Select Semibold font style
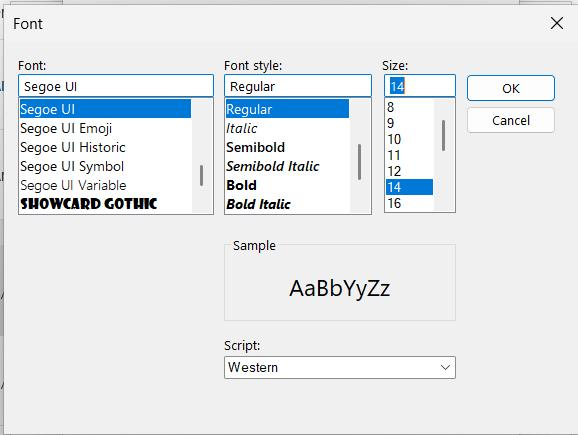 (287, 147)
